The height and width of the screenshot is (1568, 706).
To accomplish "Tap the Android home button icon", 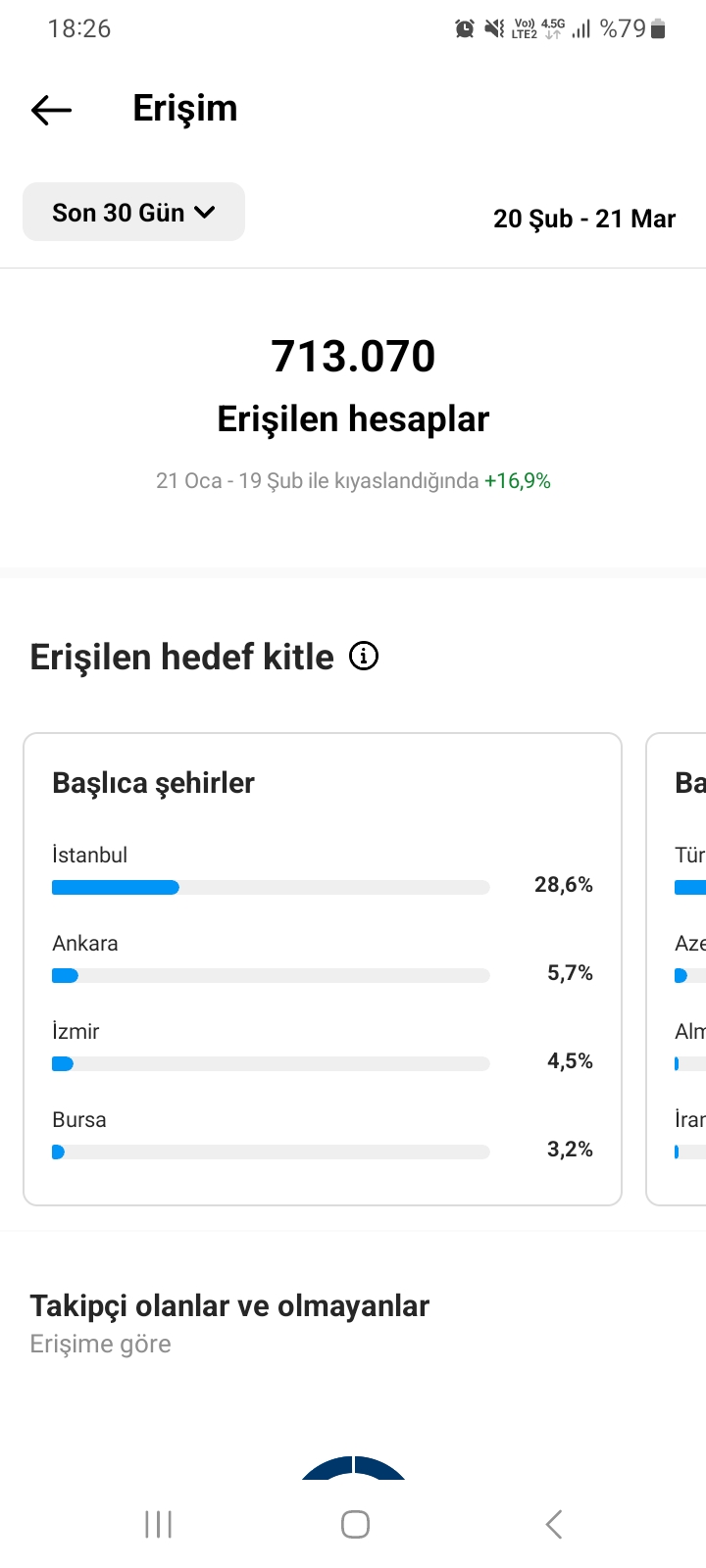I will [x=355, y=1524].
